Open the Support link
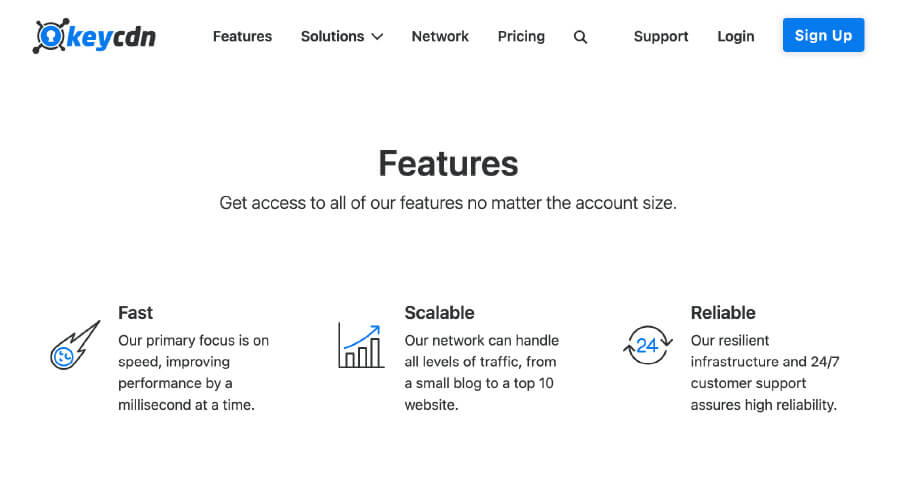This screenshot has height=484, width=901. pos(661,36)
